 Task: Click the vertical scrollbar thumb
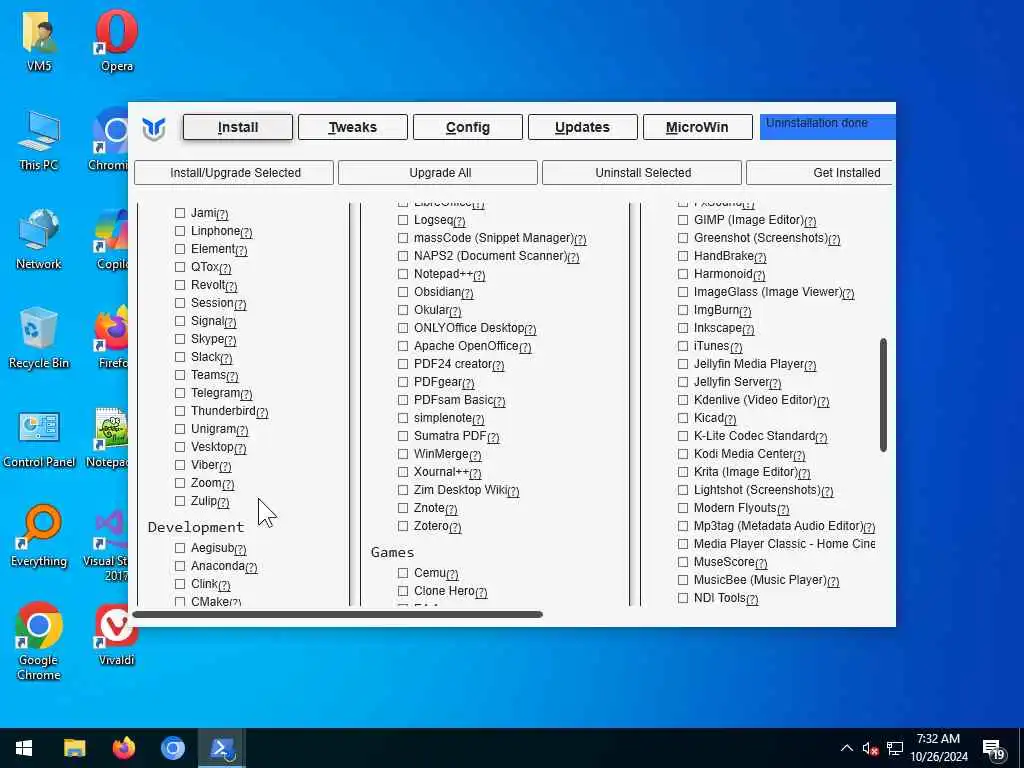coord(884,395)
